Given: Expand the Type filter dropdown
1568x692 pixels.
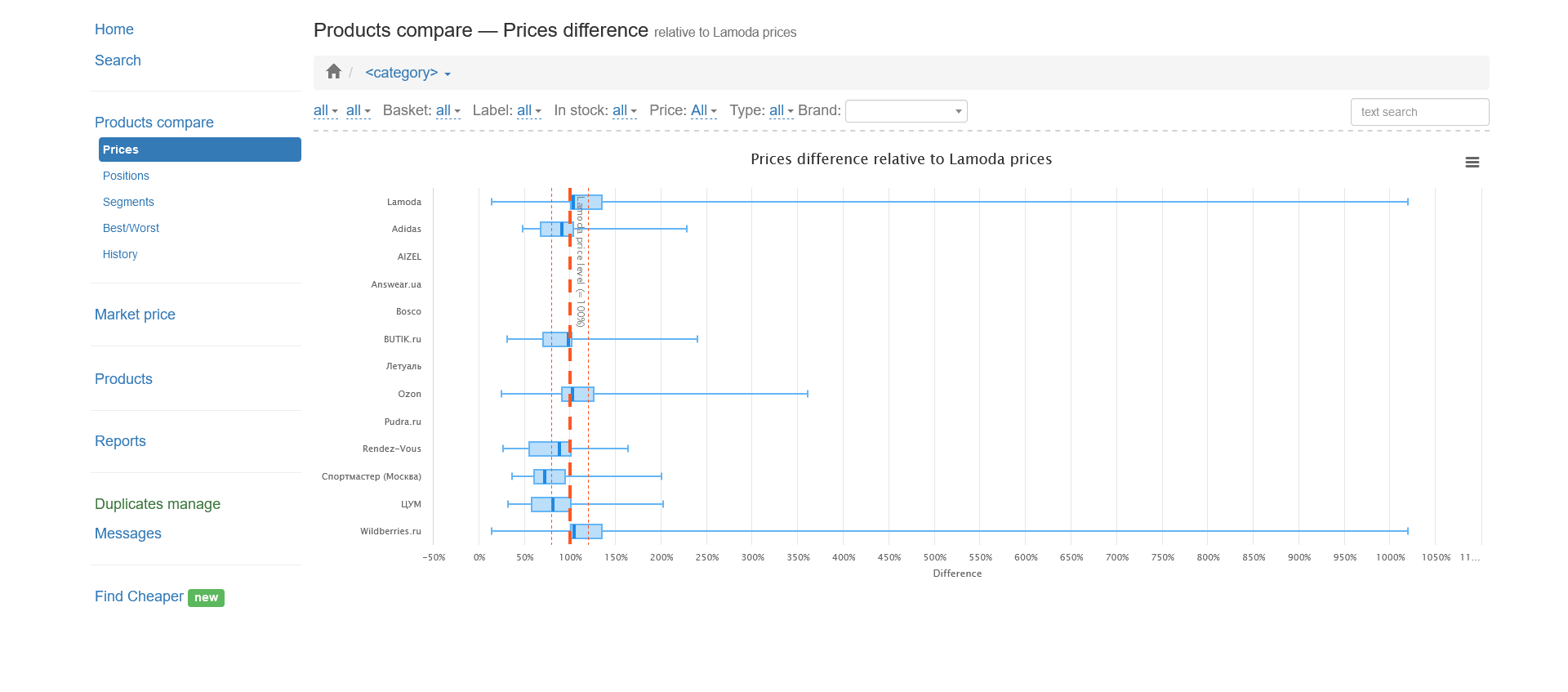Looking at the screenshot, I should [782, 110].
